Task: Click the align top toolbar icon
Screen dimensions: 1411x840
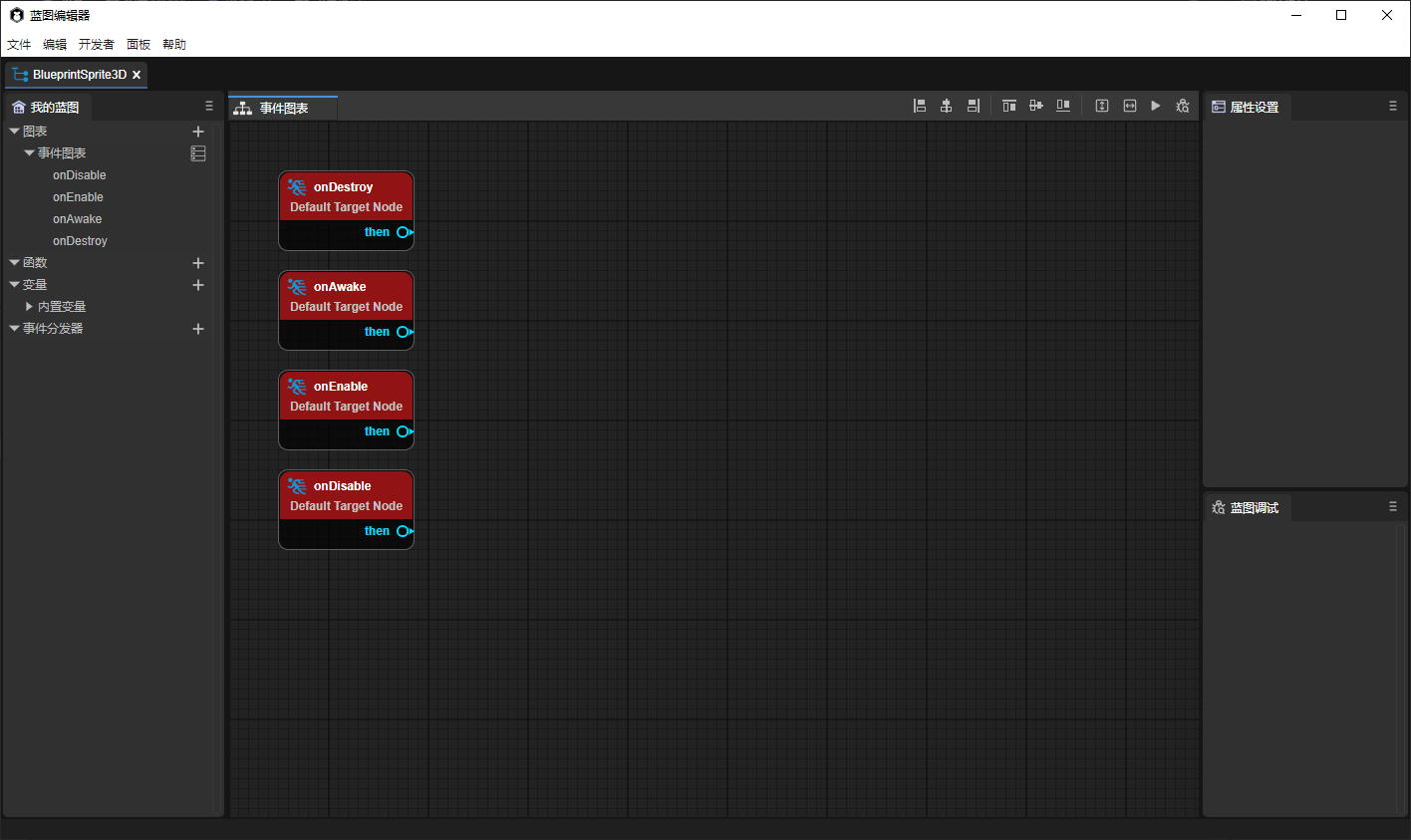Action: click(x=1008, y=106)
